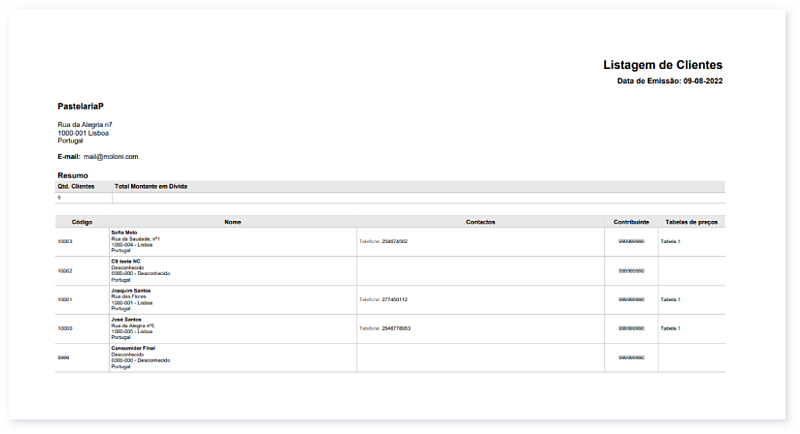800x434 pixels.
Task: Click the 1000-001 Lisboa postal code line
Action: tap(83, 132)
